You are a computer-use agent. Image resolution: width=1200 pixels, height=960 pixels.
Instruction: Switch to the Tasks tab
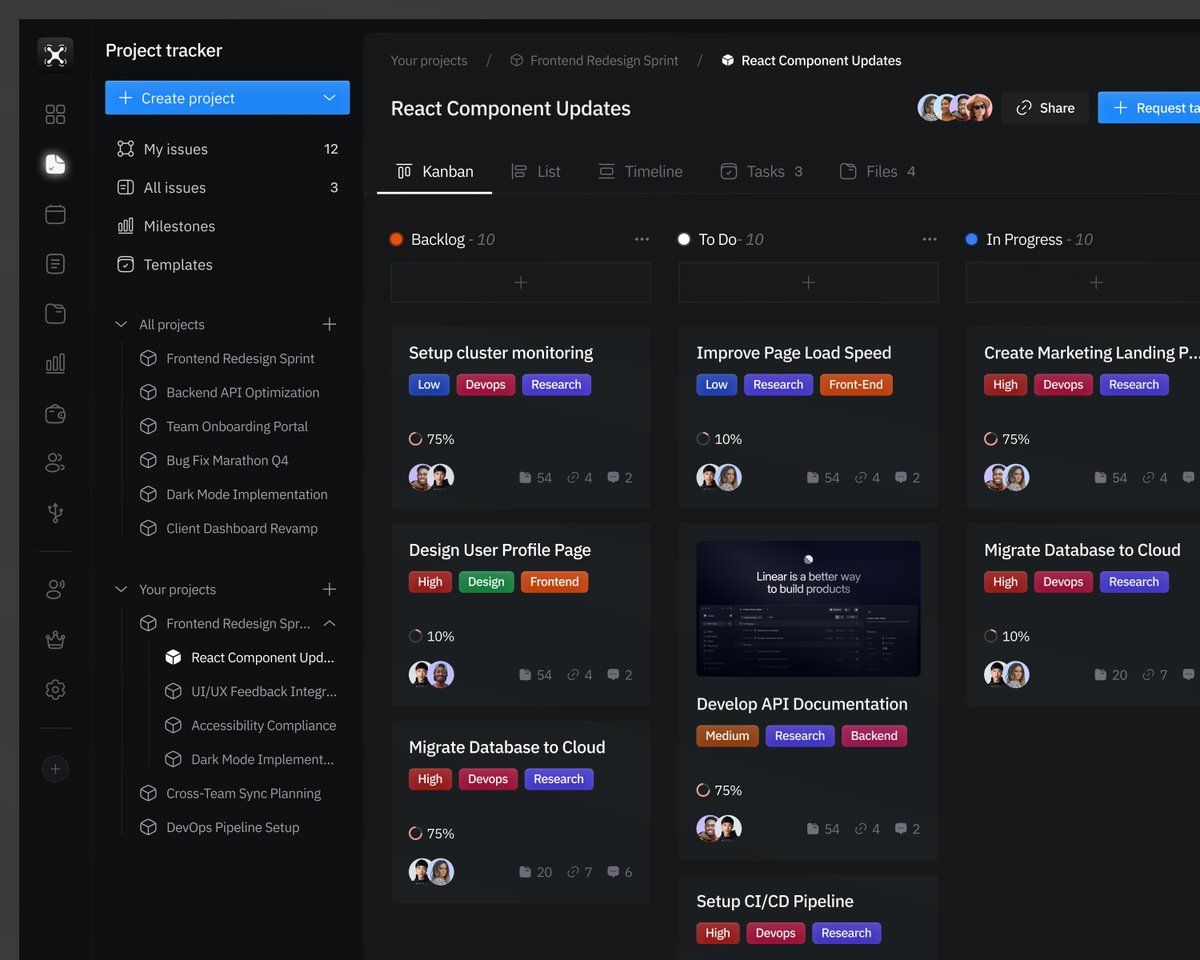[762, 171]
